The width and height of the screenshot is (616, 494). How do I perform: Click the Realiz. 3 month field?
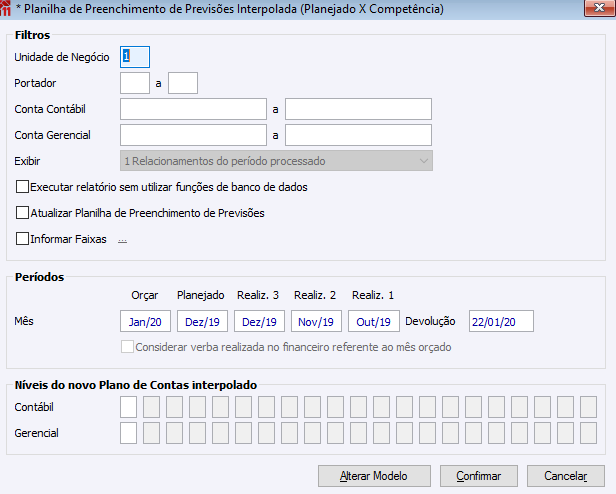pyautogui.click(x=259, y=321)
